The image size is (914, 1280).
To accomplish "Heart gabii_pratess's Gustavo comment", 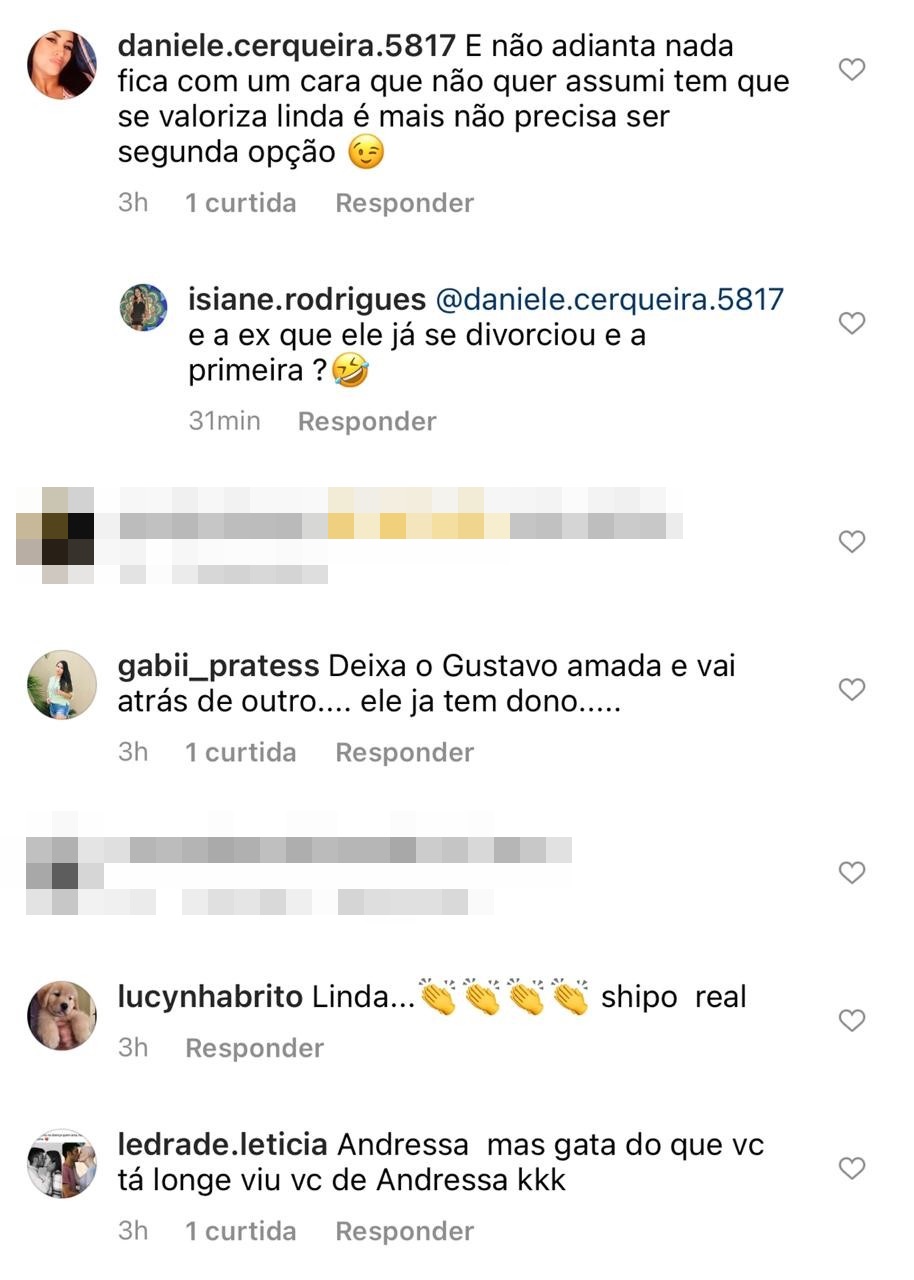I will coord(851,689).
